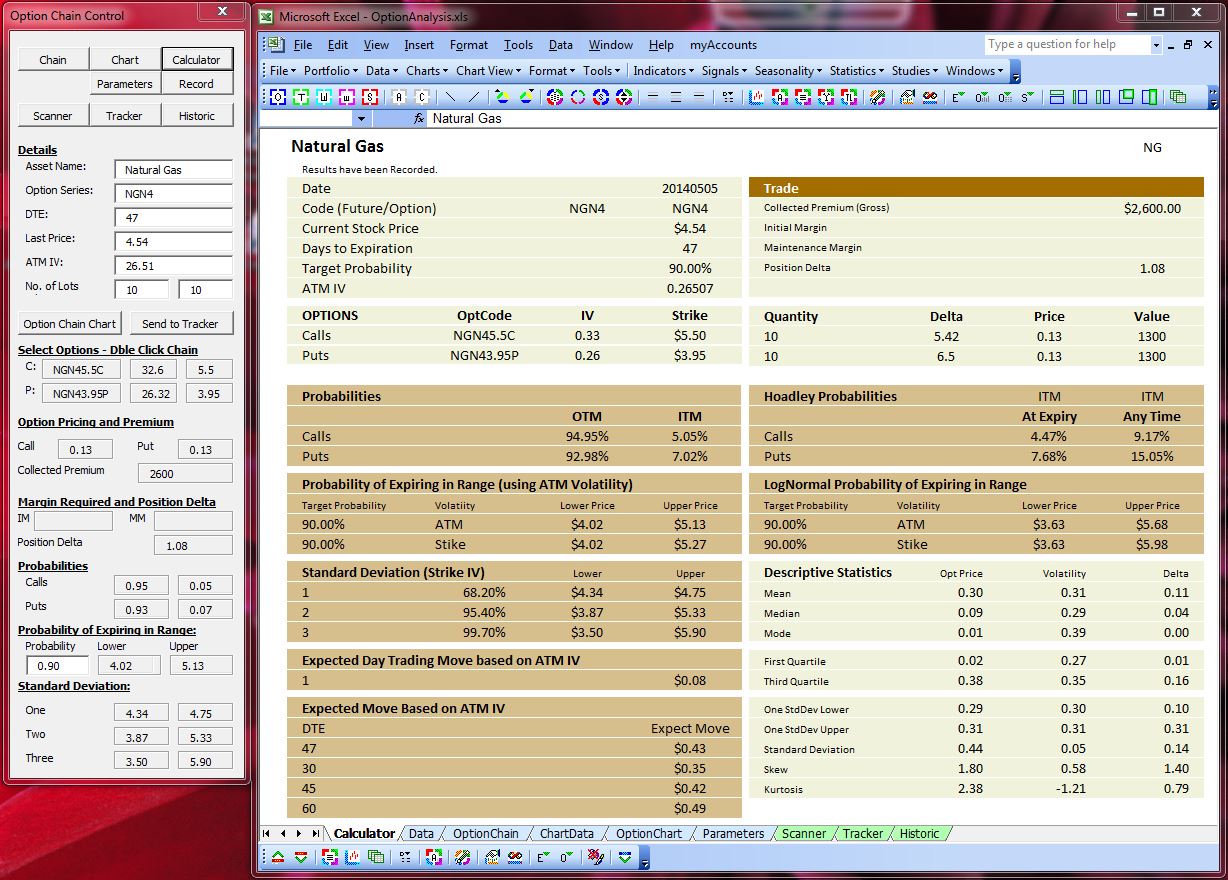Click the magenta lowercase 'w' square icon
The image size is (1228, 880).
click(347, 97)
